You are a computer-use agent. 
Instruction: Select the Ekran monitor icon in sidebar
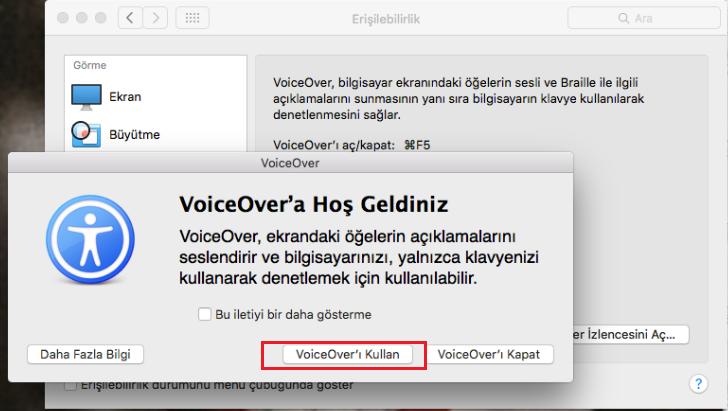(86, 97)
